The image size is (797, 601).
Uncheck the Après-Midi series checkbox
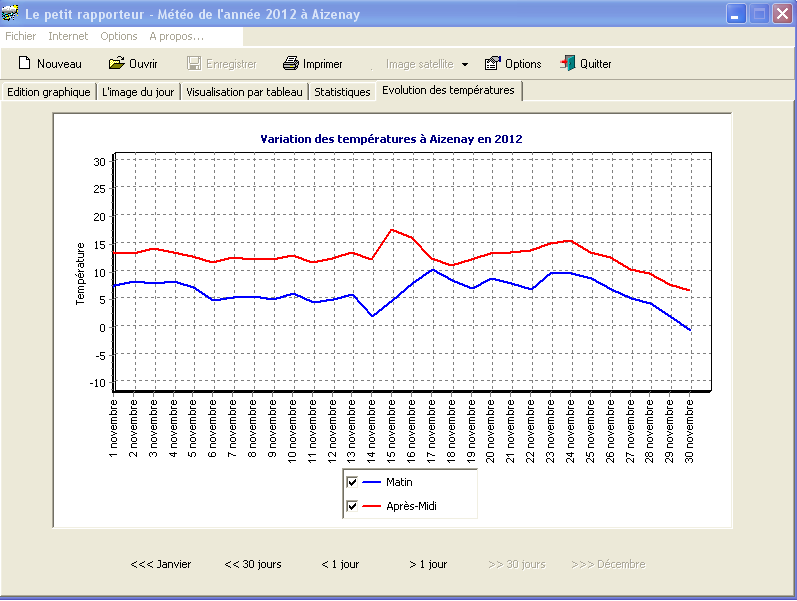352,507
